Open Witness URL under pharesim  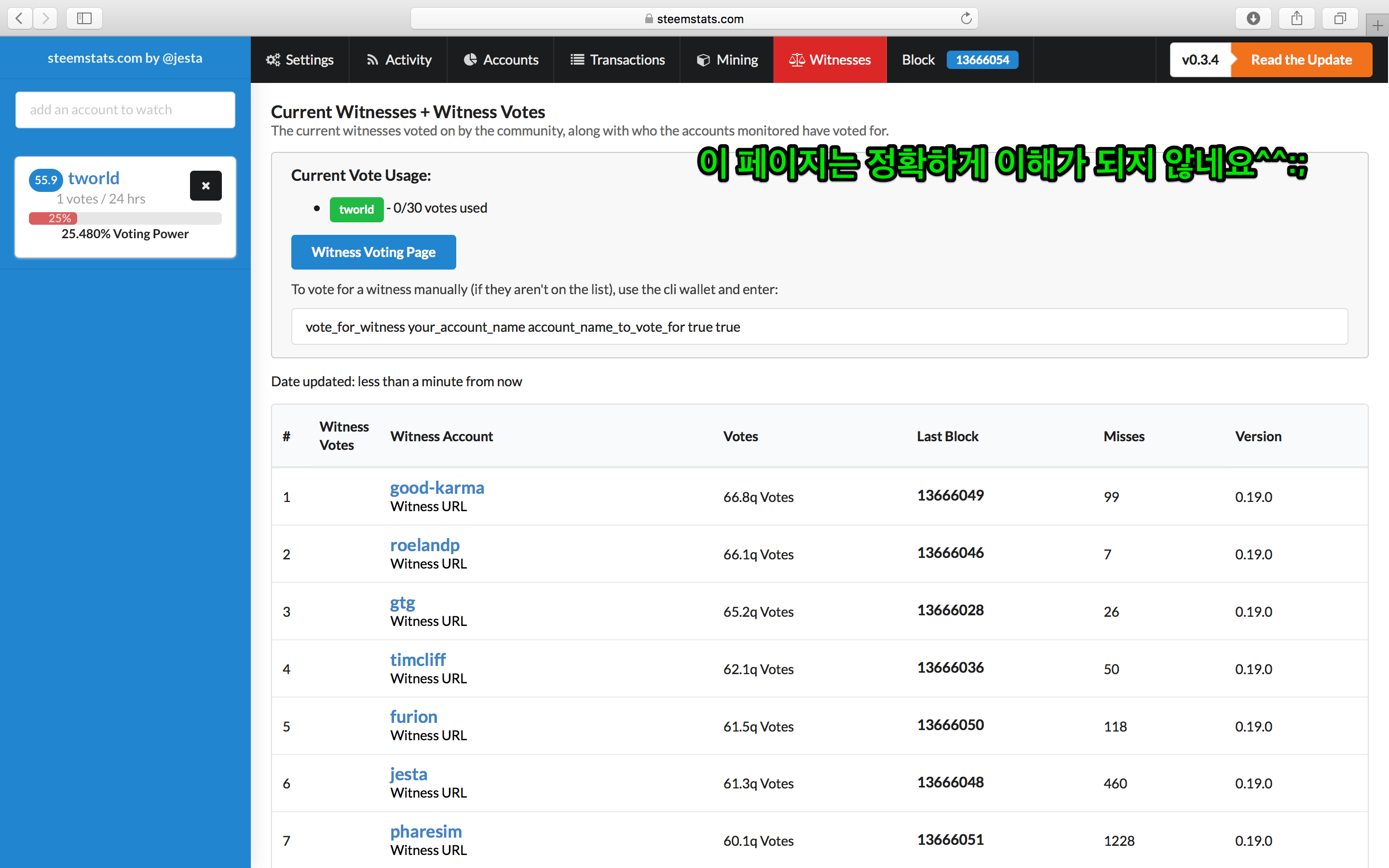coord(429,850)
